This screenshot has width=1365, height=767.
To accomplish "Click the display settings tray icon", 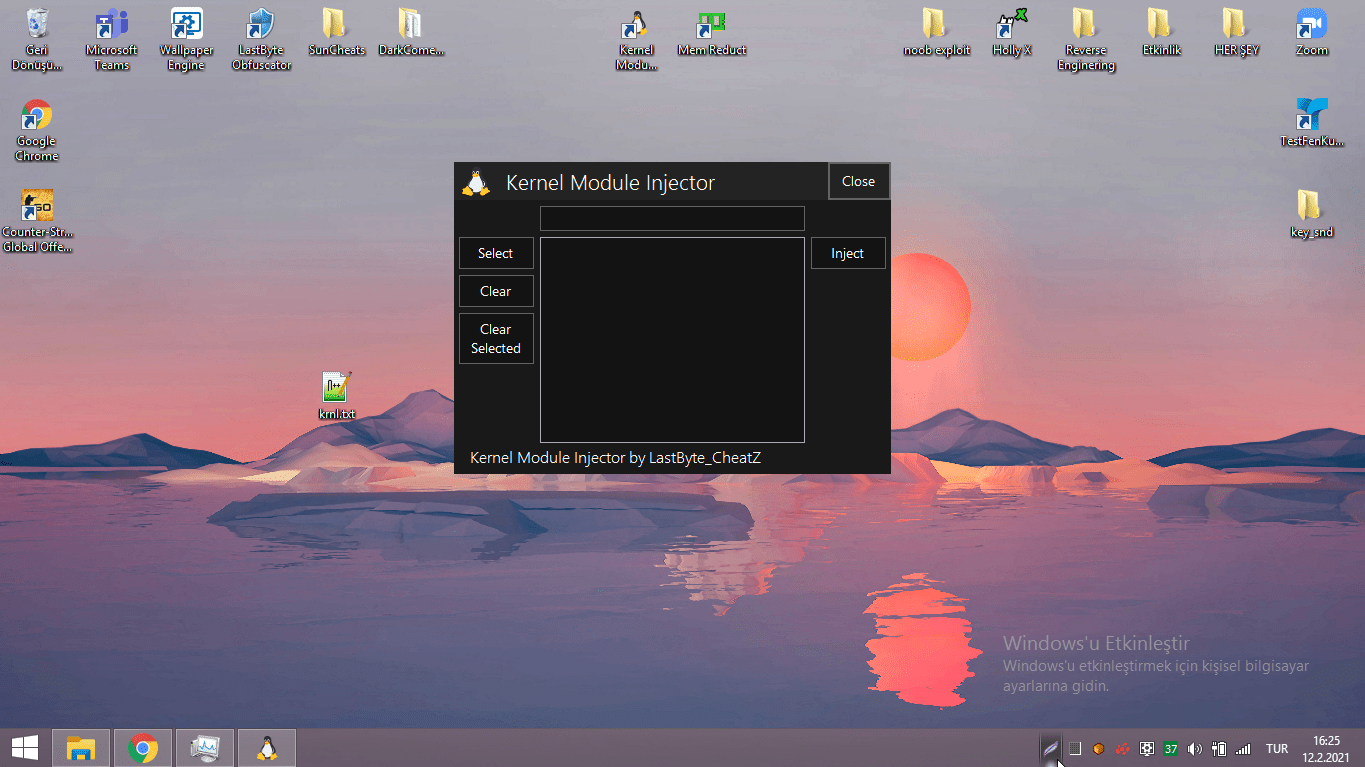I will coord(1147,748).
